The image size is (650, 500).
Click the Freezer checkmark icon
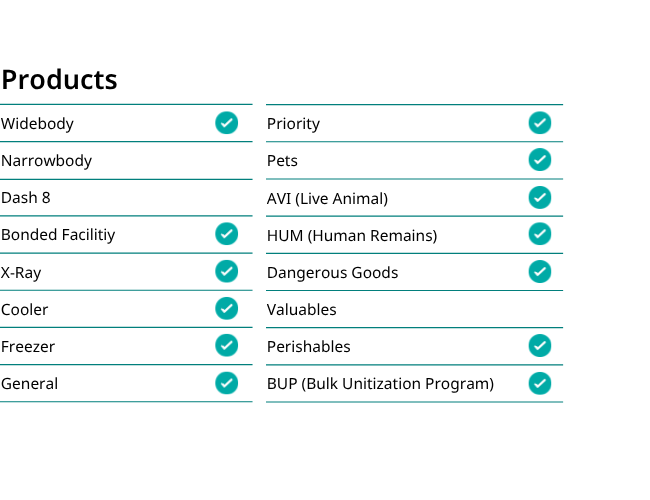(x=226, y=345)
